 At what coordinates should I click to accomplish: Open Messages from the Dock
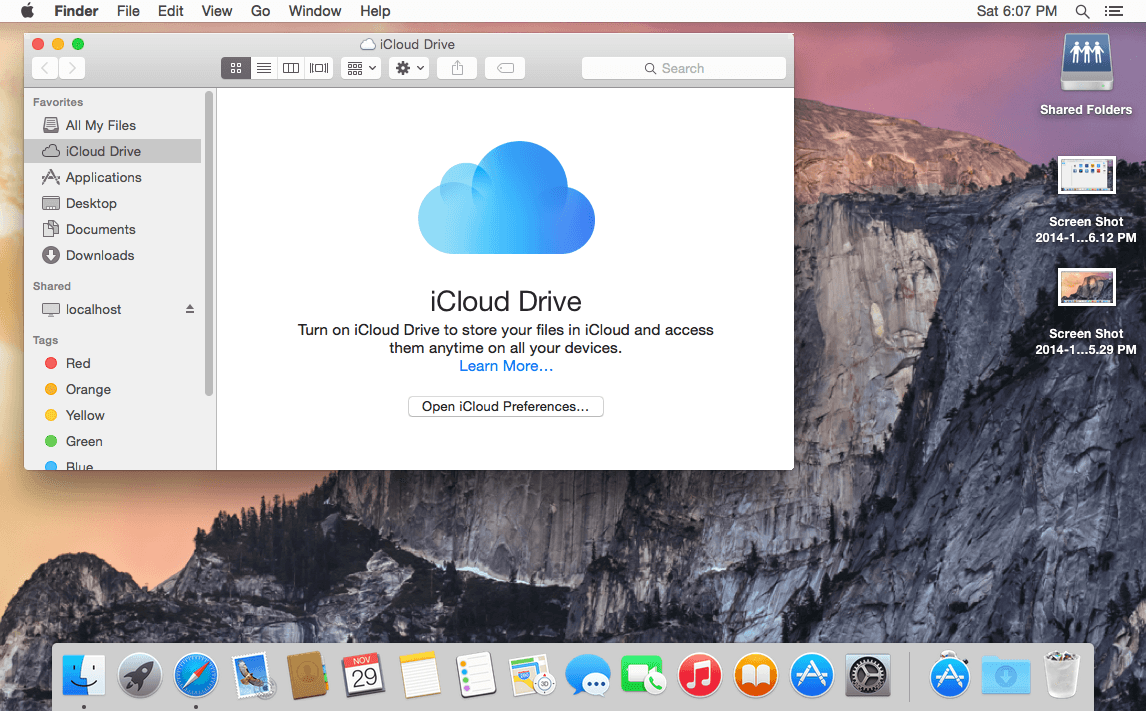(588, 674)
